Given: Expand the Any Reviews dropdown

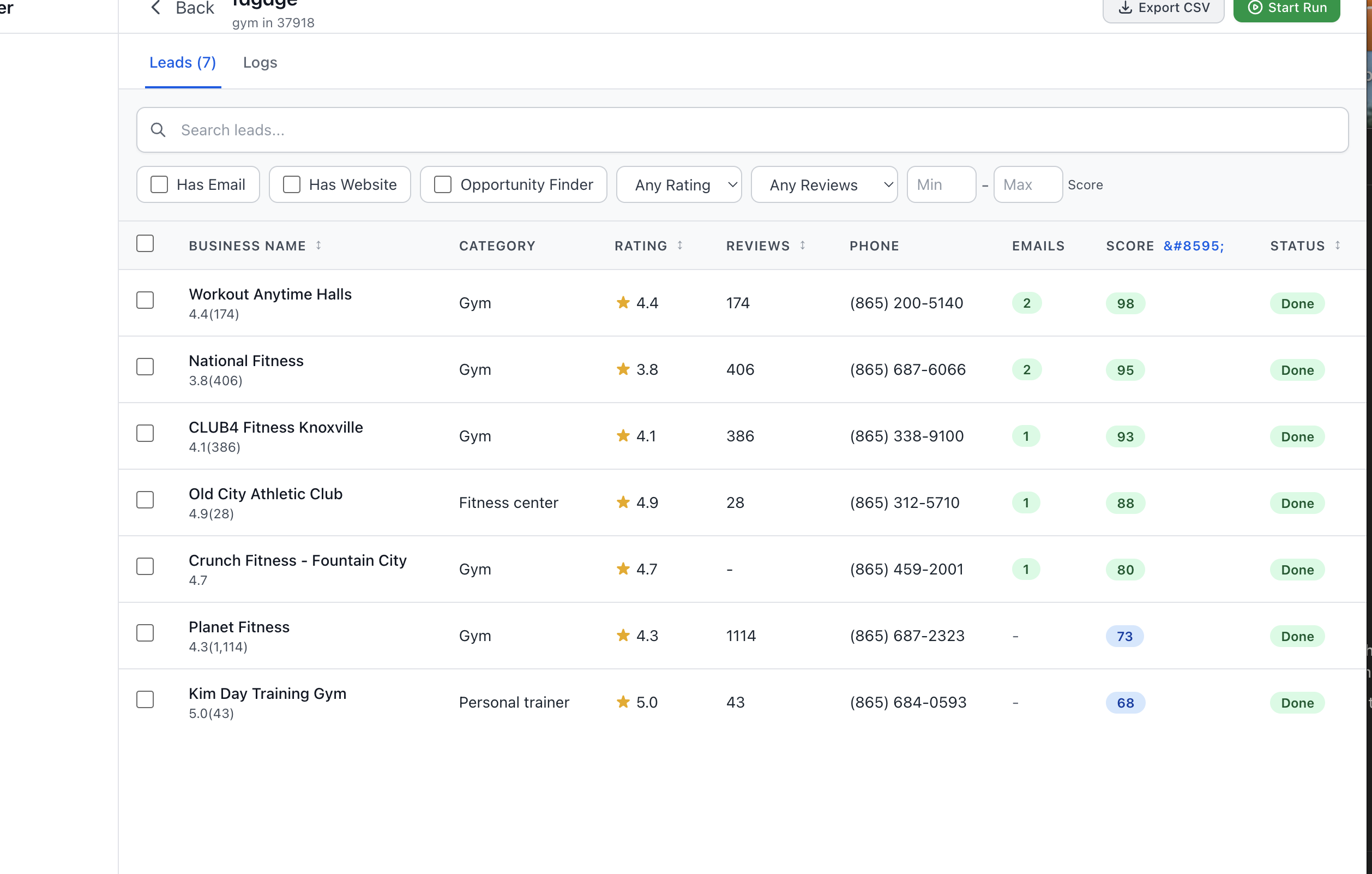Looking at the screenshot, I should point(824,185).
